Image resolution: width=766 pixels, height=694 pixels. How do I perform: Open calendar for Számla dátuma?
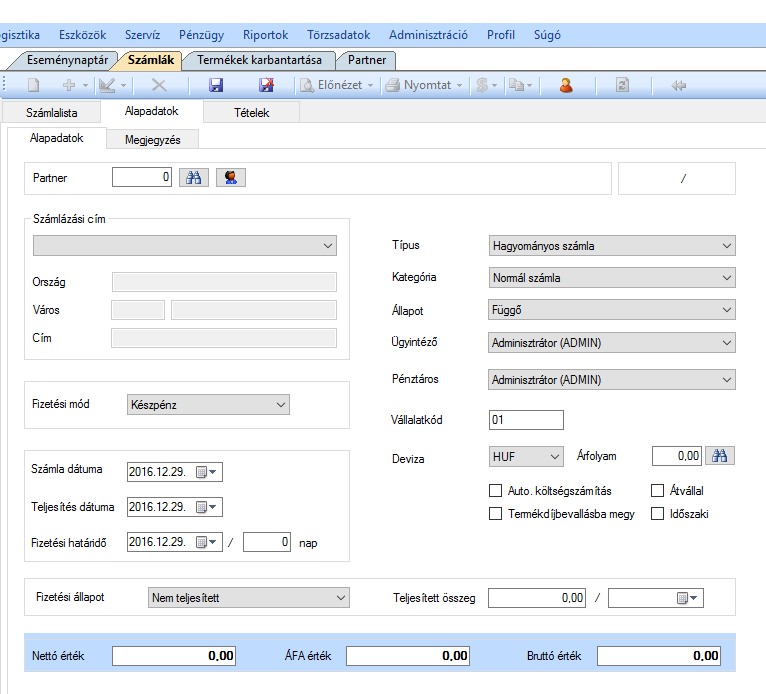pos(206,472)
